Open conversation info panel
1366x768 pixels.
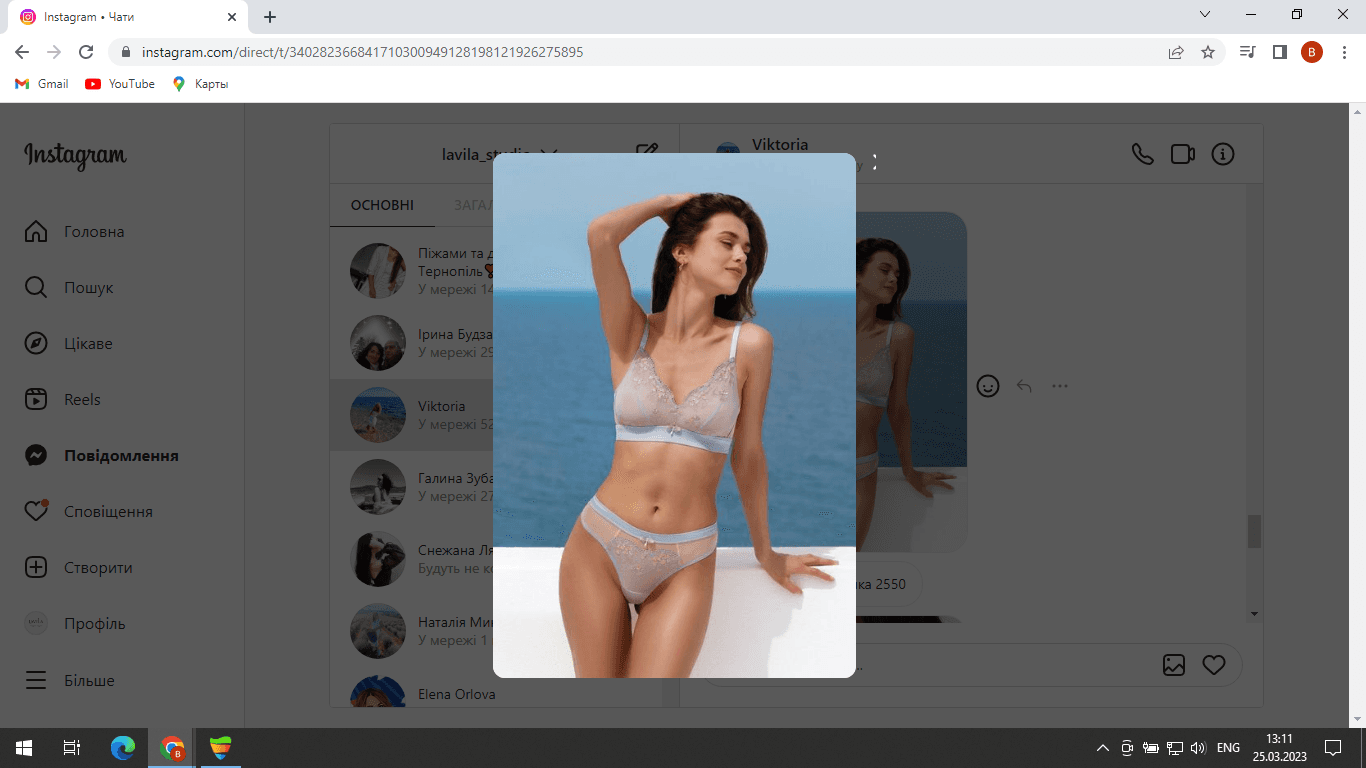(1223, 154)
